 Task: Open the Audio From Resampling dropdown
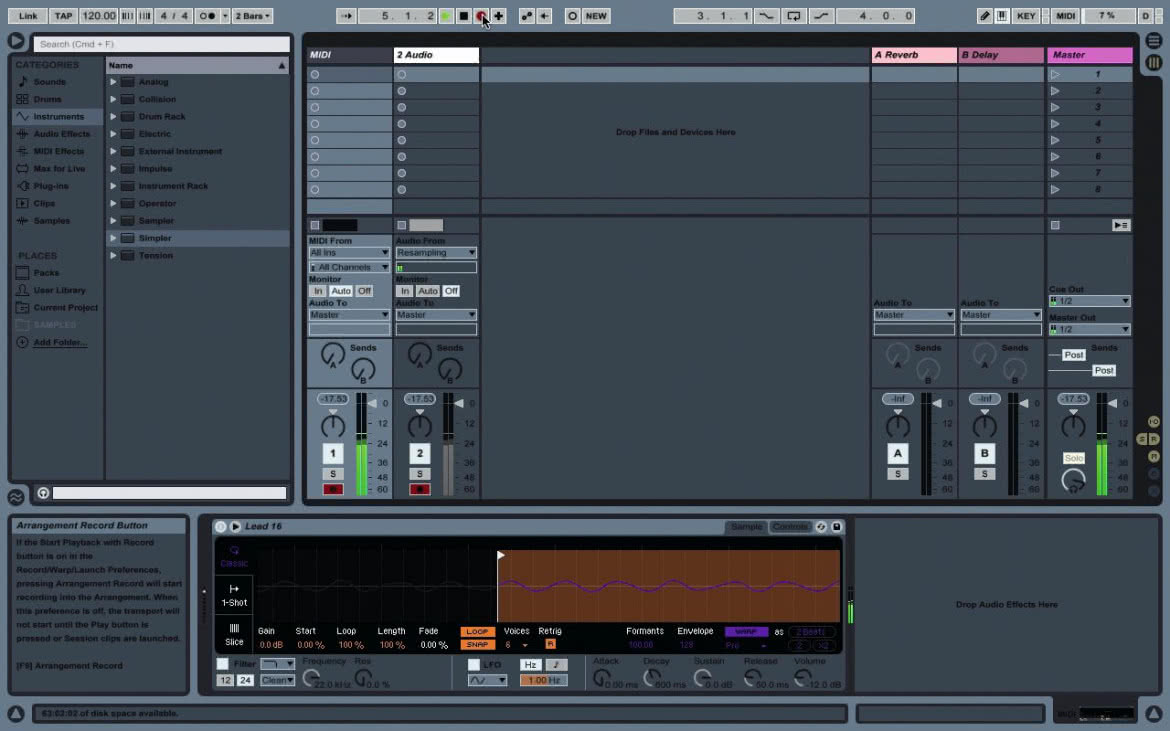tap(436, 253)
